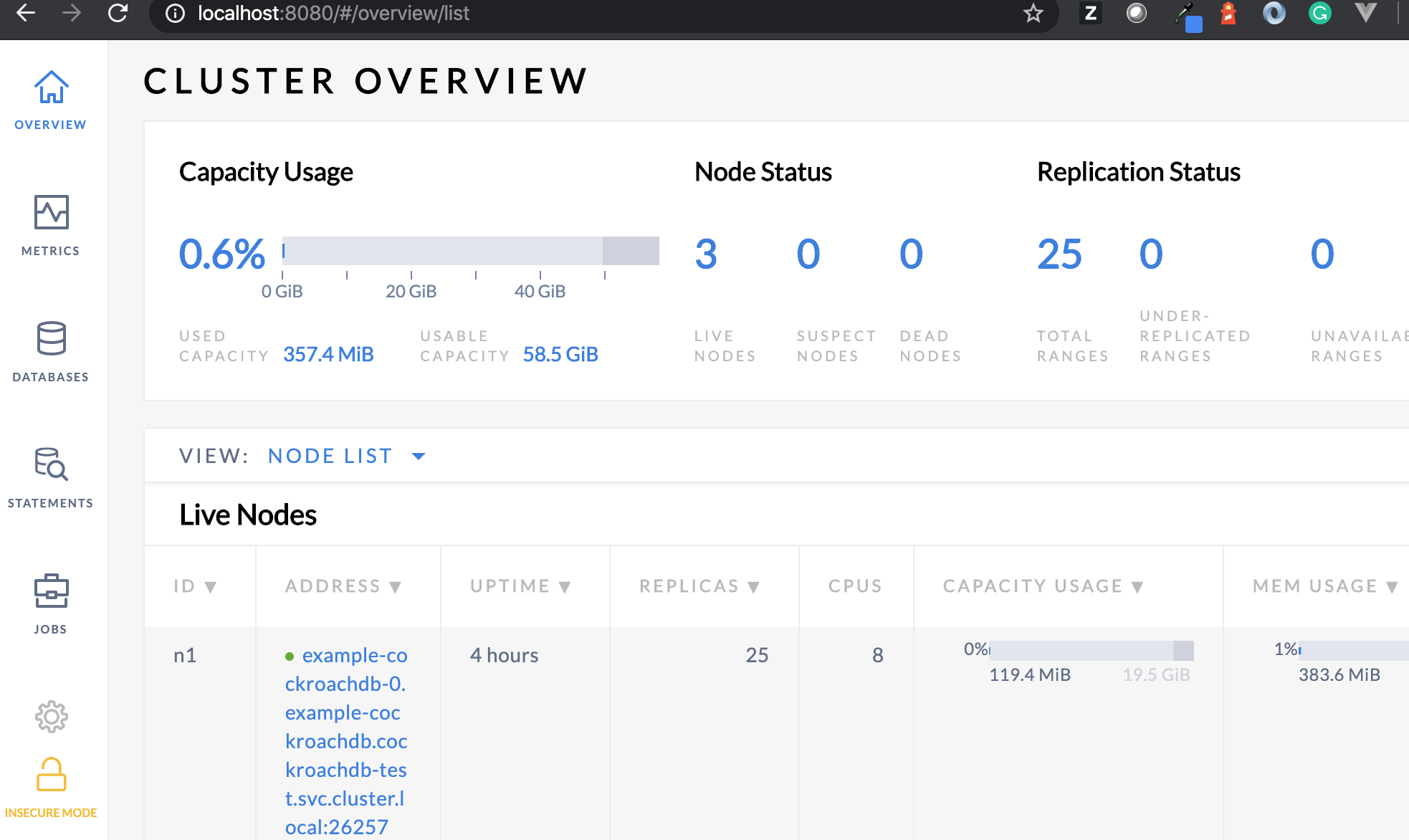
Task: Open the Grammarly extension icon
Action: click(x=1319, y=13)
